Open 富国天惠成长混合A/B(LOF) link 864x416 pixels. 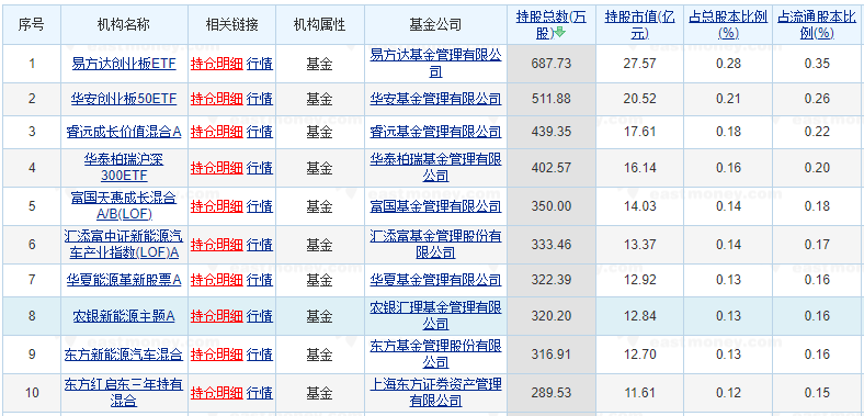pos(124,206)
